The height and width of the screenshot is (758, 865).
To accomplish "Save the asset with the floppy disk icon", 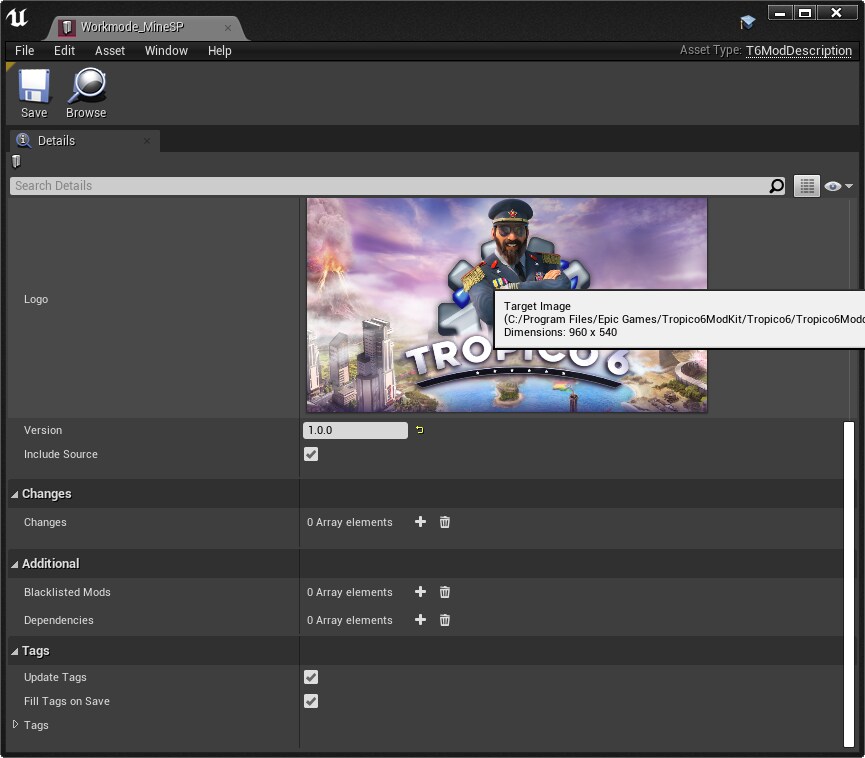I will pyautogui.click(x=34, y=93).
